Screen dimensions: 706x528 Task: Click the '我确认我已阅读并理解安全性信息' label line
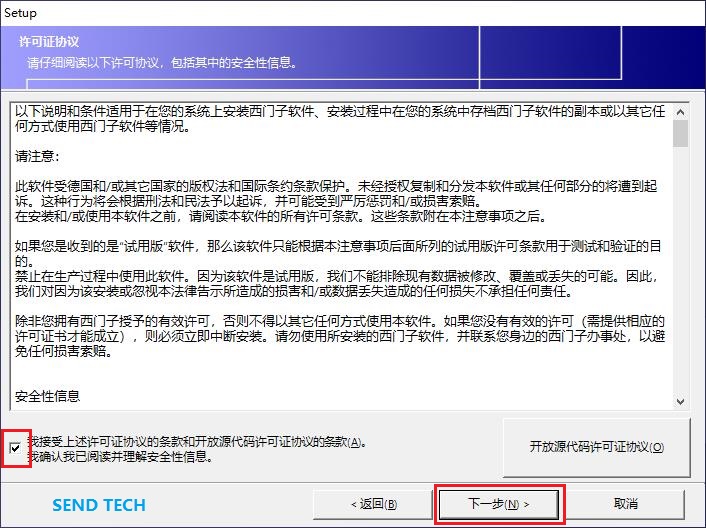[119, 457]
